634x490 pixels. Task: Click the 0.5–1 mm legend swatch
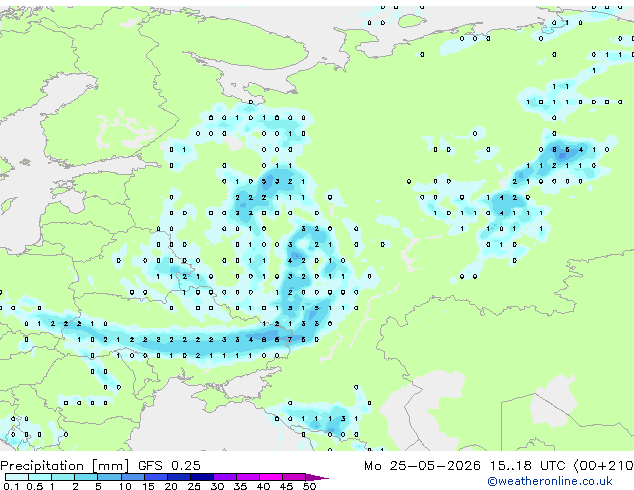40,477
